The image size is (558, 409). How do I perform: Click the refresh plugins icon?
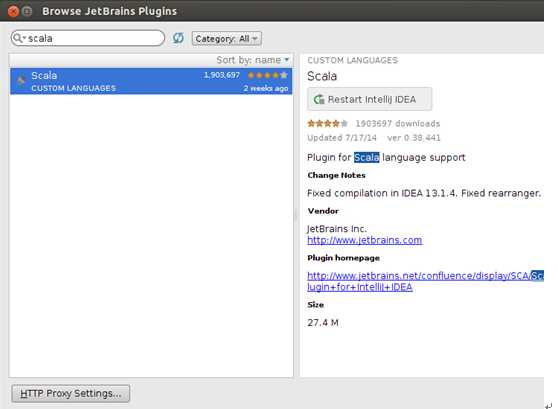point(178,38)
